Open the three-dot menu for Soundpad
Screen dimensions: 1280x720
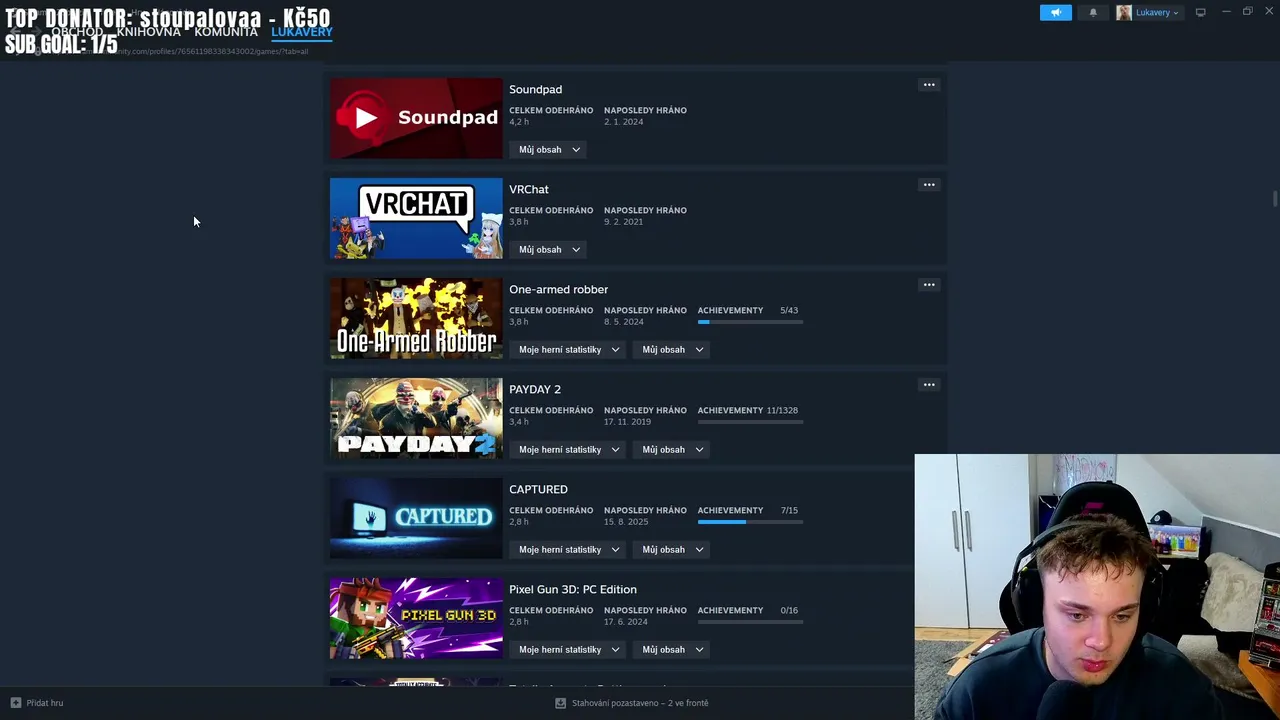pyautogui.click(x=929, y=85)
